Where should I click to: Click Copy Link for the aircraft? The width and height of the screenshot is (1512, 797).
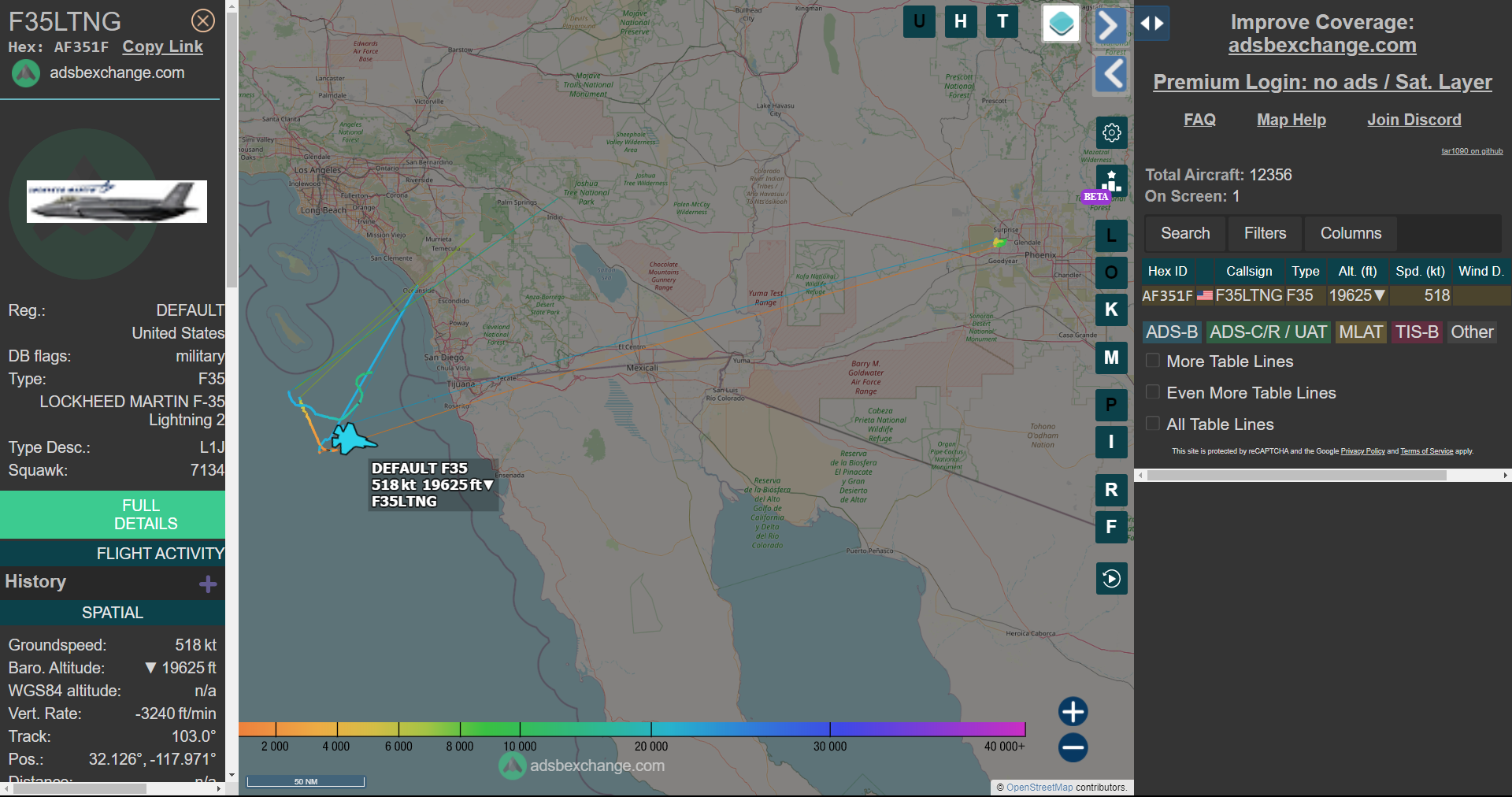click(162, 46)
